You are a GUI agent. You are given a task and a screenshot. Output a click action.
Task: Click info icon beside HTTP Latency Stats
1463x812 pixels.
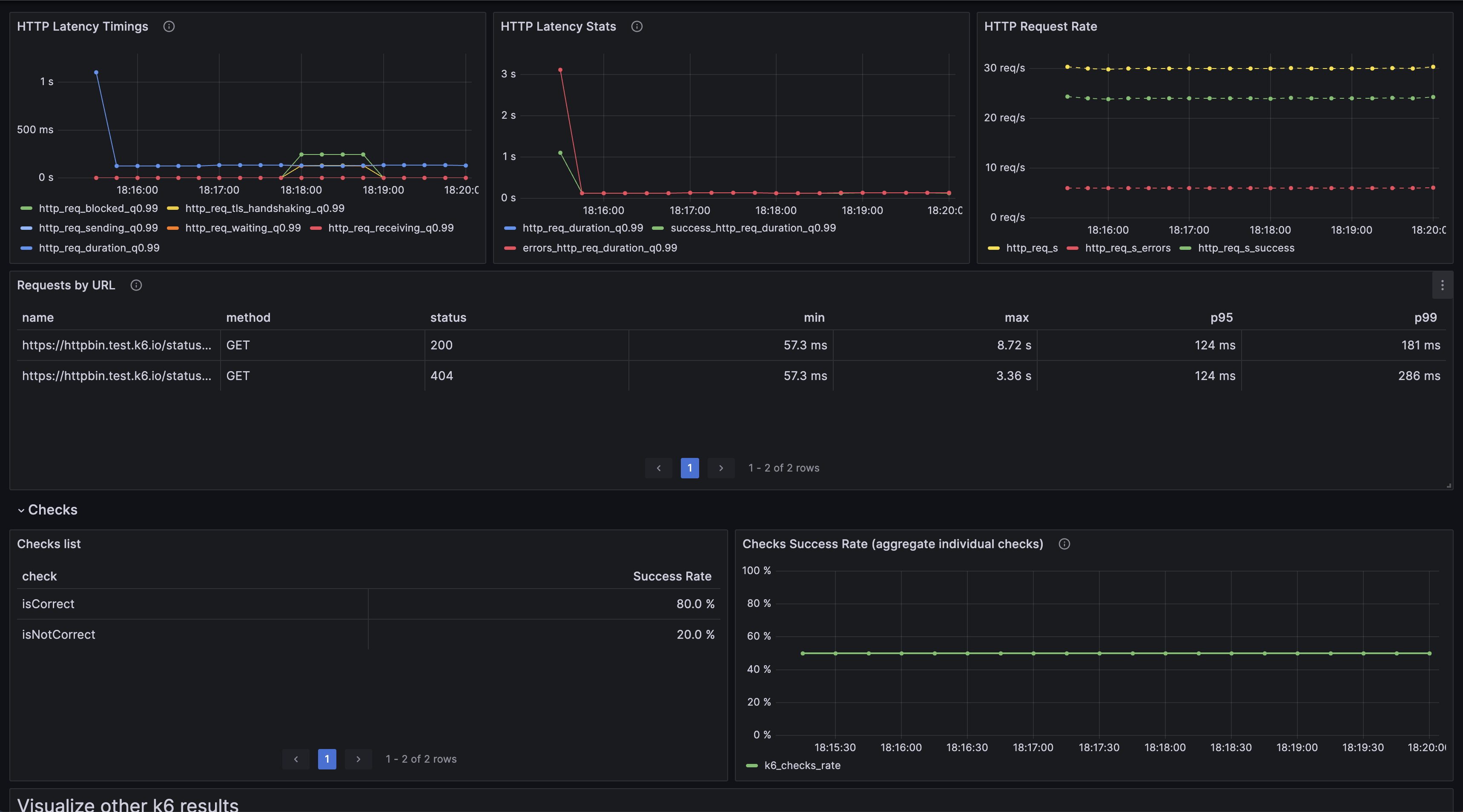(637, 27)
